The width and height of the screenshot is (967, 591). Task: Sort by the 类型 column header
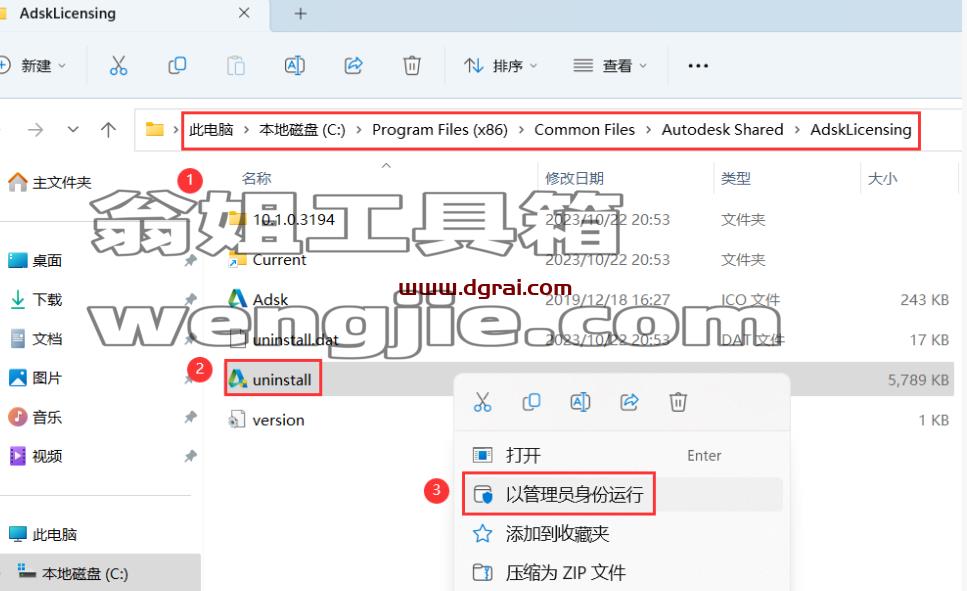click(x=736, y=178)
